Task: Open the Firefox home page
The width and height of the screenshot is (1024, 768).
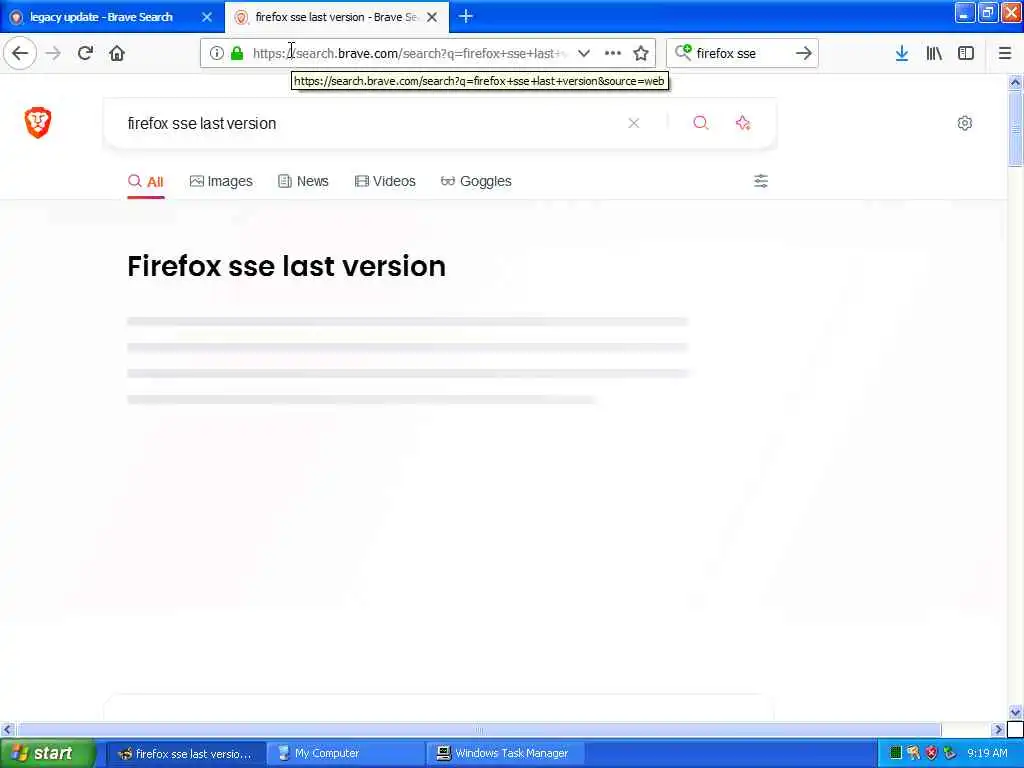Action: pos(117,53)
